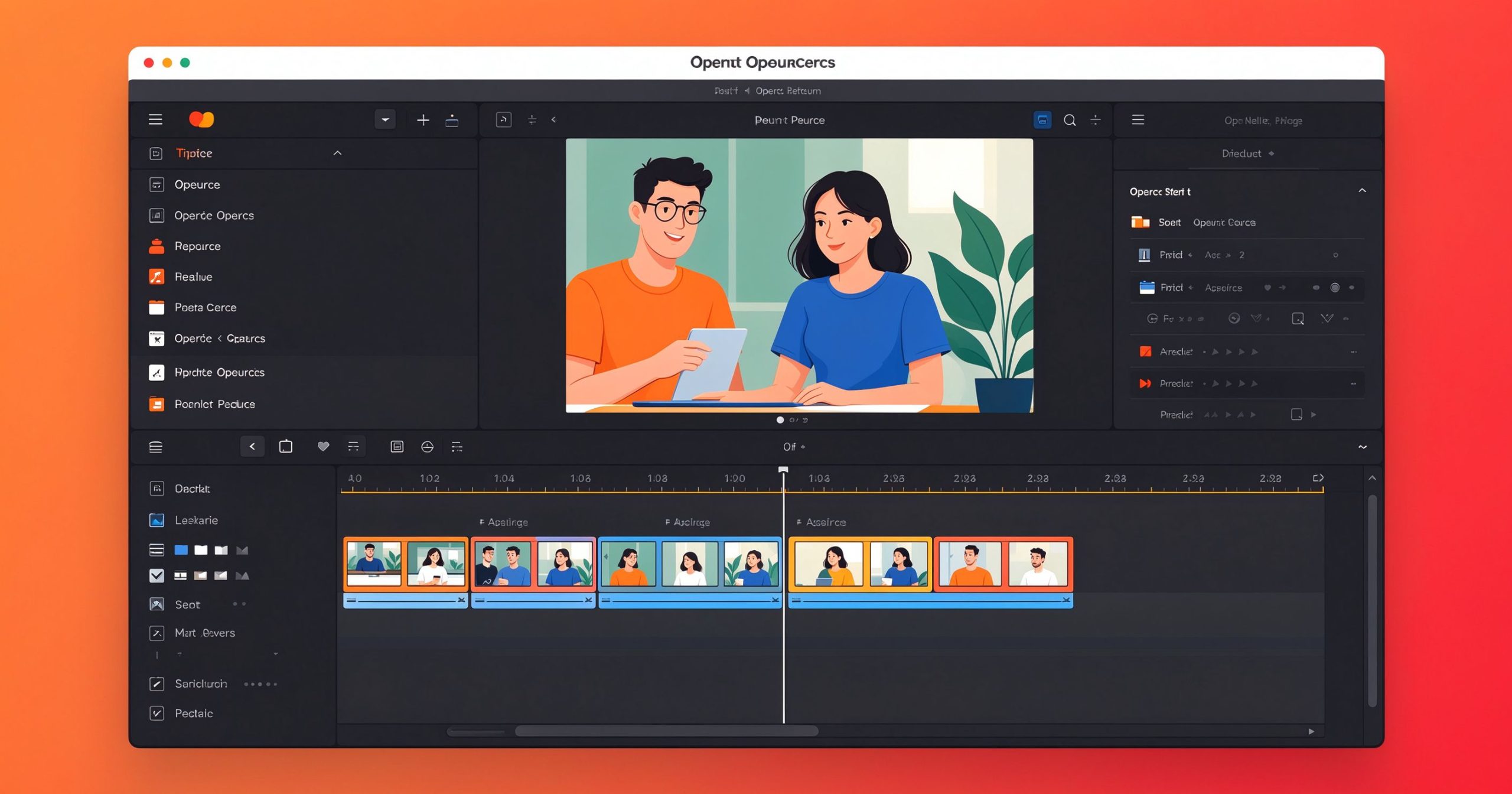Click the search magnifier icon above preview
The height and width of the screenshot is (794, 1512).
[1070, 120]
